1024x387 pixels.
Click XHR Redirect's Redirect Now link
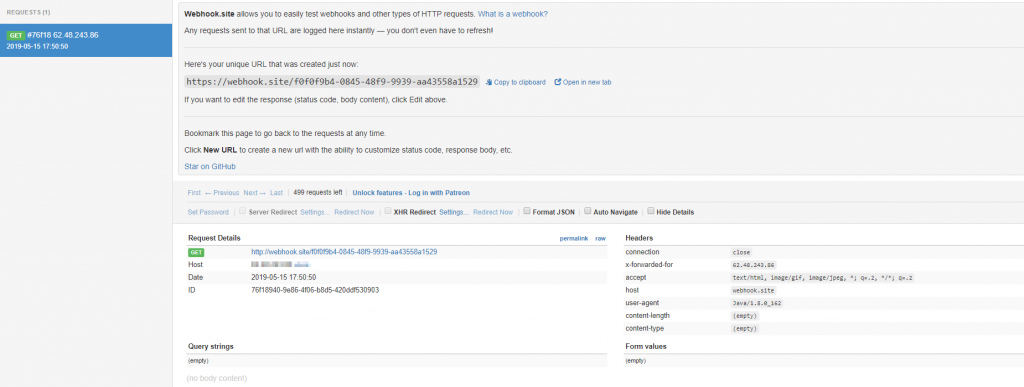[493, 212]
